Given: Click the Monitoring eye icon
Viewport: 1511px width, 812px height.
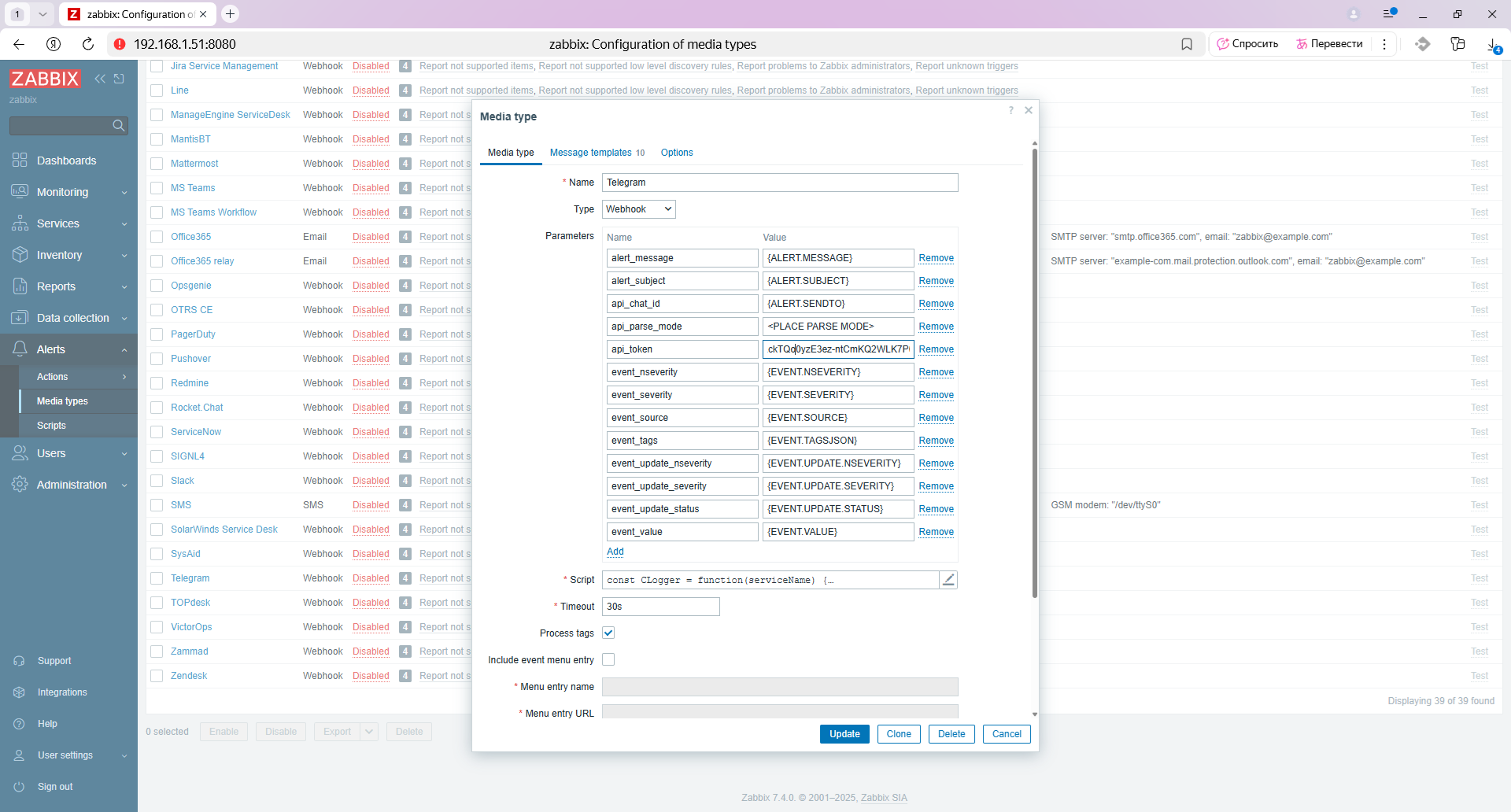Looking at the screenshot, I should 20,191.
